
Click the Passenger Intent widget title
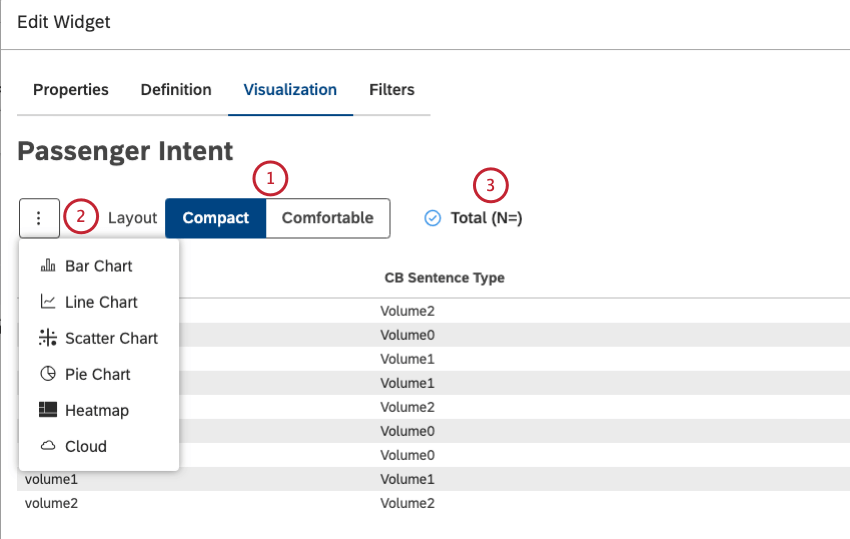[x=125, y=151]
